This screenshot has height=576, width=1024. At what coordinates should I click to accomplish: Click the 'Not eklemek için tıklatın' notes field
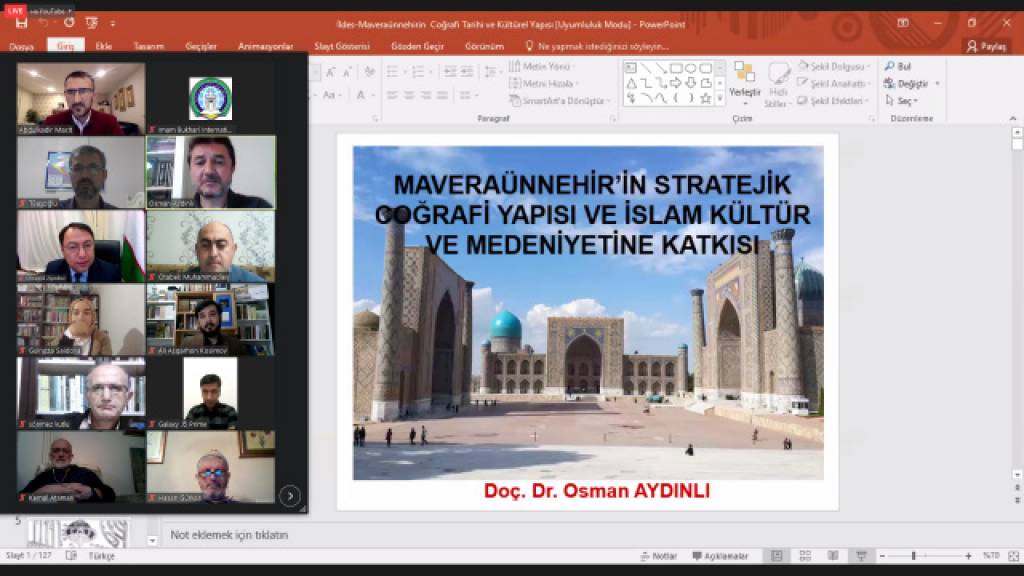[x=230, y=535]
